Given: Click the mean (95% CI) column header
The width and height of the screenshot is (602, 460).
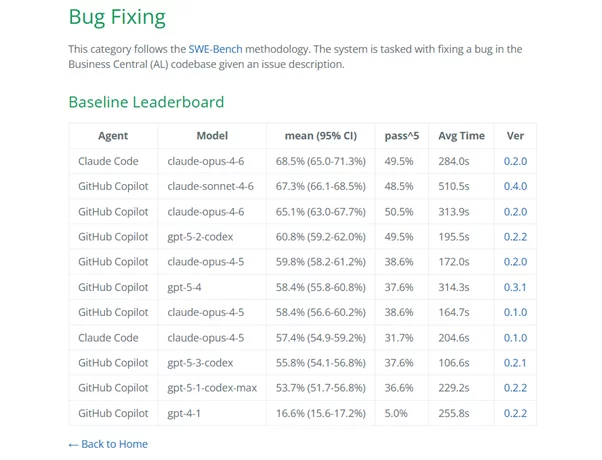Looking at the screenshot, I should tap(320, 136).
